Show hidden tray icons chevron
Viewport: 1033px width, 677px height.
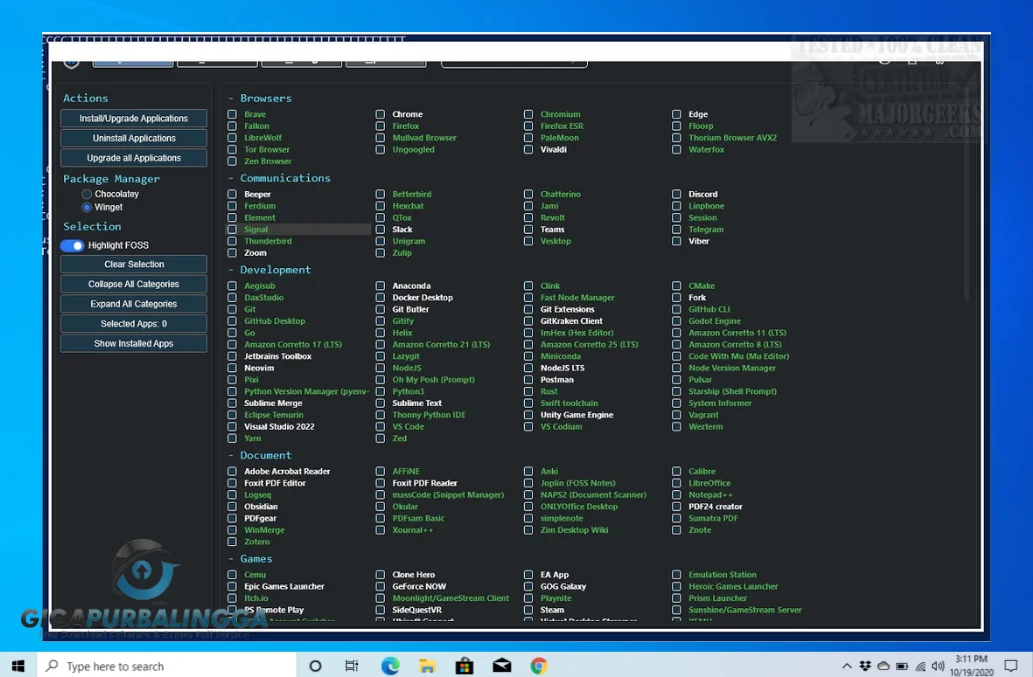[x=847, y=666]
